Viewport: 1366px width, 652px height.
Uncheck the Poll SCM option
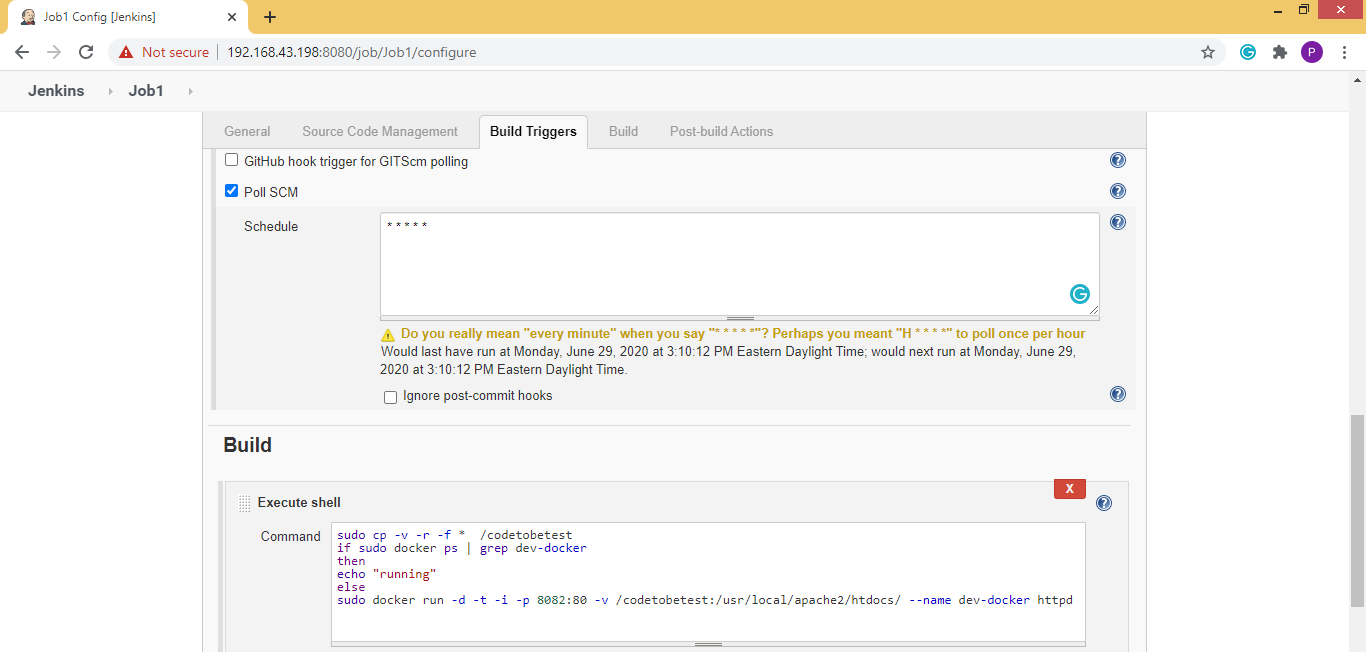pyautogui.click(x=231, y=190)
